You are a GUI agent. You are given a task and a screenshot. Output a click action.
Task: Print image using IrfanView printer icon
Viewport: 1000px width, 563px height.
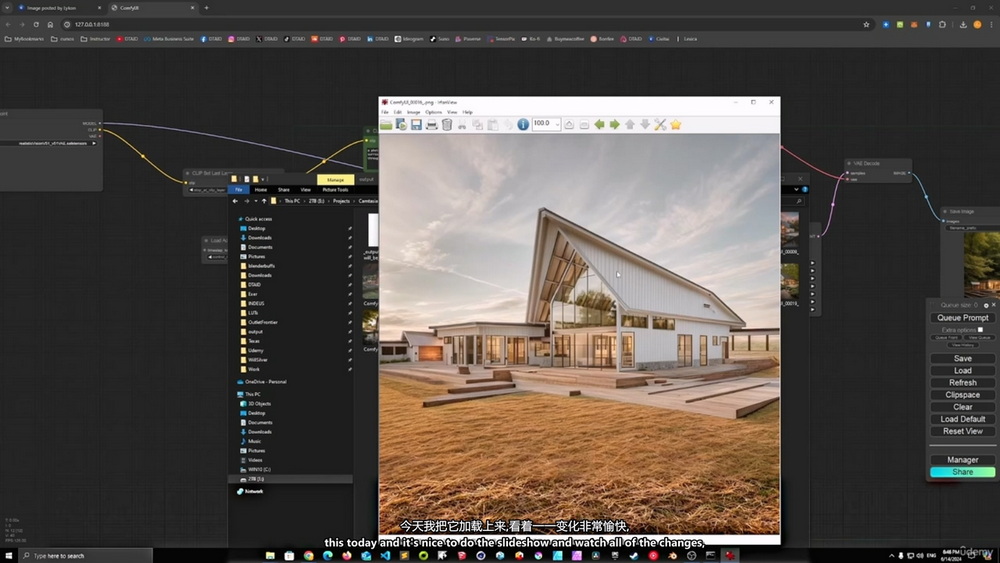point(432,125)
